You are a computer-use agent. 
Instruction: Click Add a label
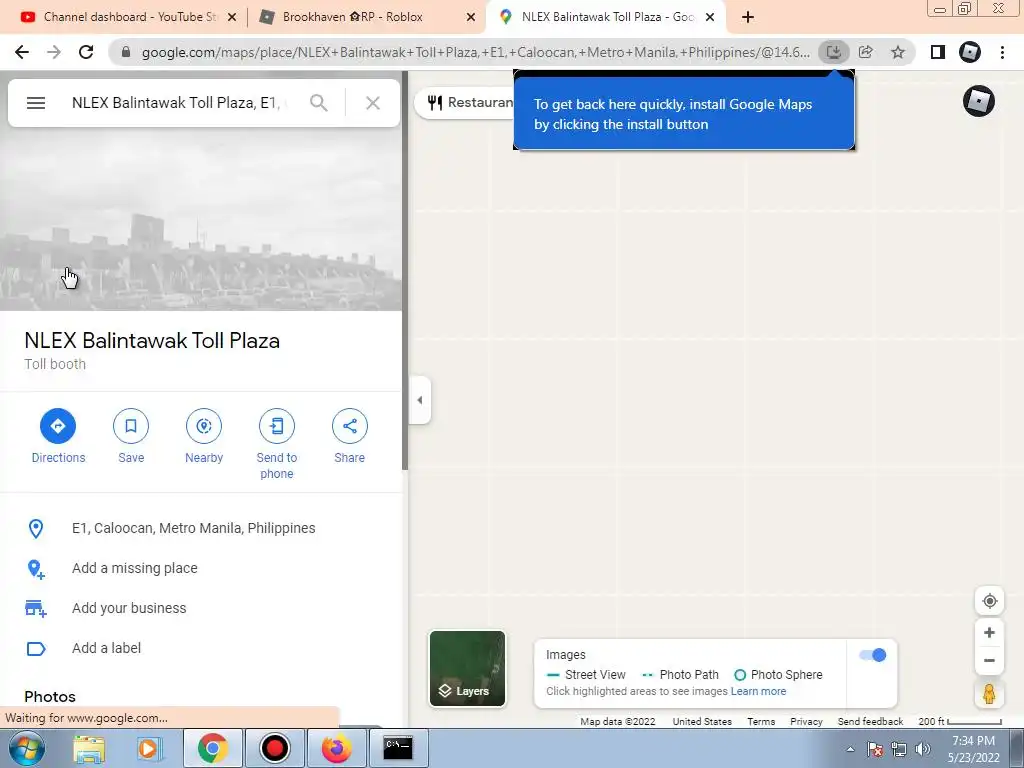[106, 648]
